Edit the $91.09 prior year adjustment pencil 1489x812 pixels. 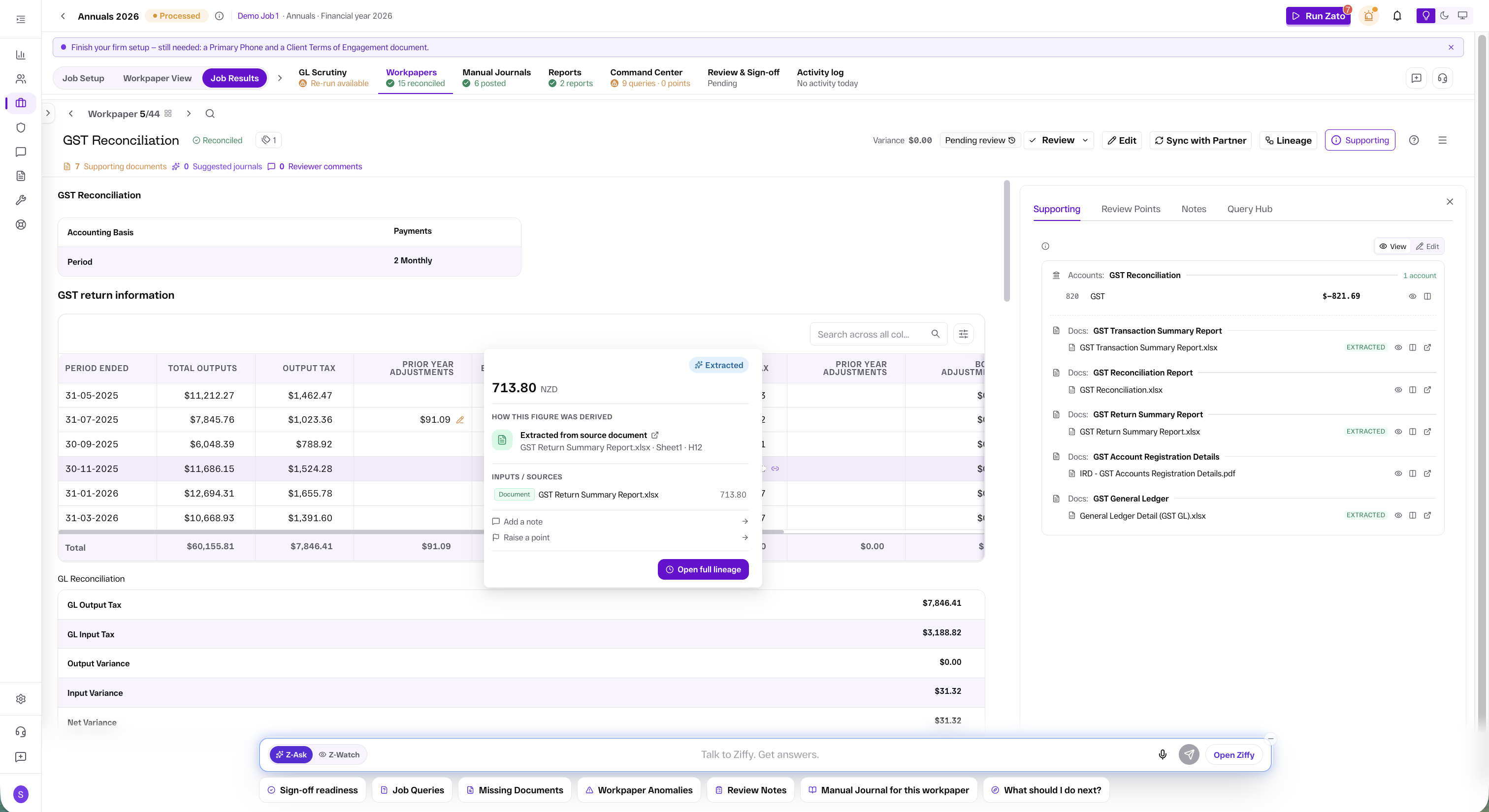click(460, 420)
